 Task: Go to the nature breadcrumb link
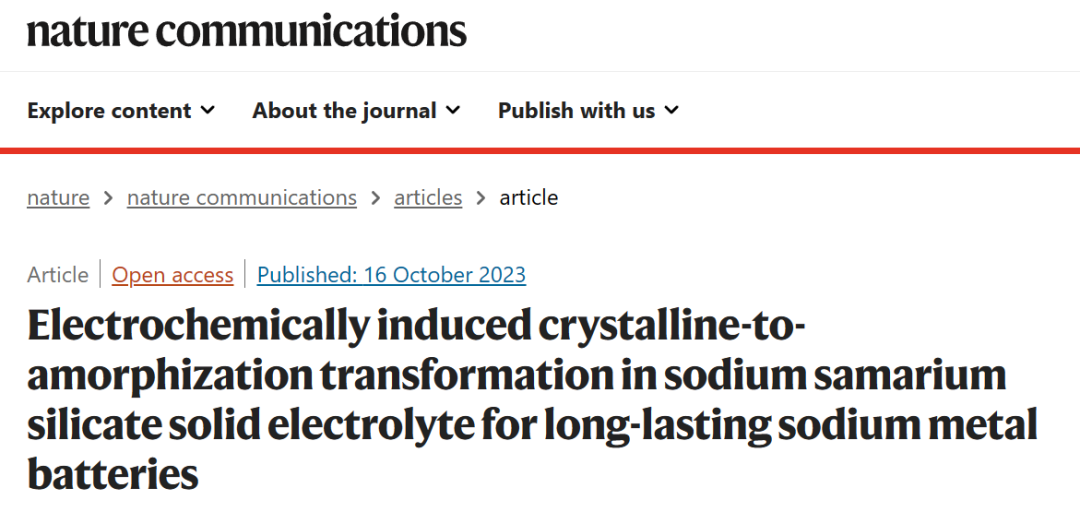(x=58, y=198)
